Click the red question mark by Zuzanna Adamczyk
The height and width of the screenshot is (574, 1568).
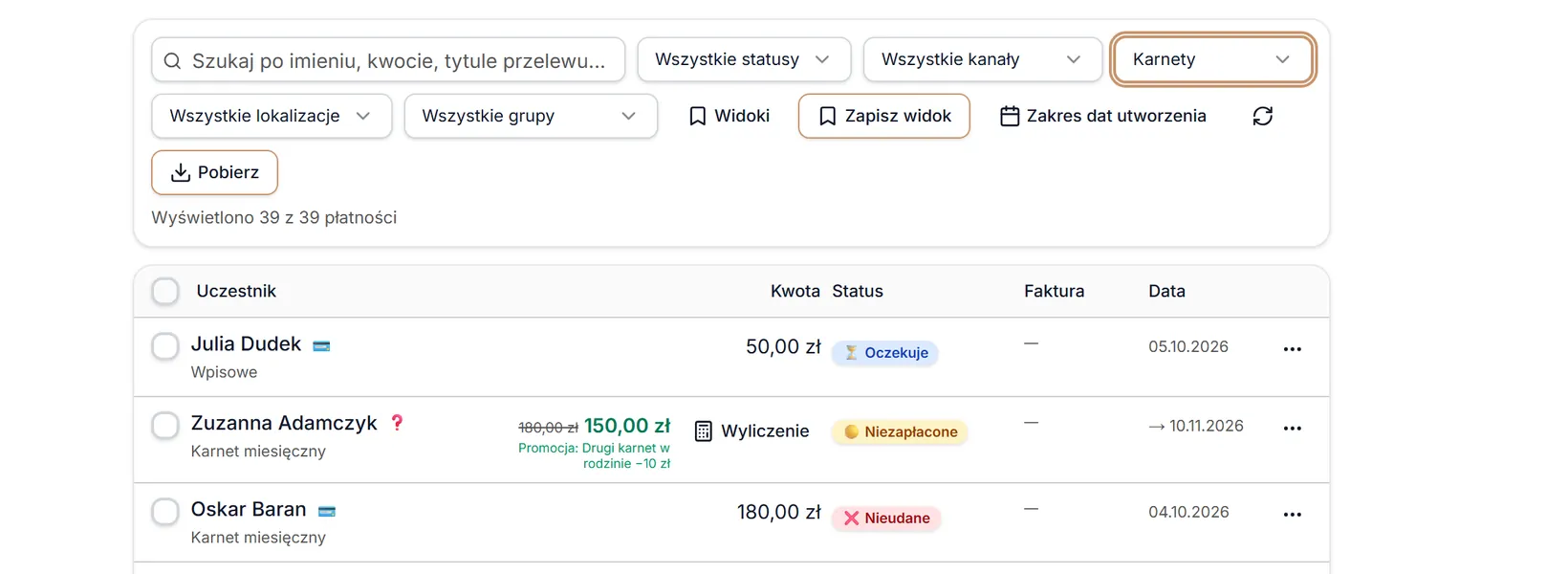(x=398, y=423)
